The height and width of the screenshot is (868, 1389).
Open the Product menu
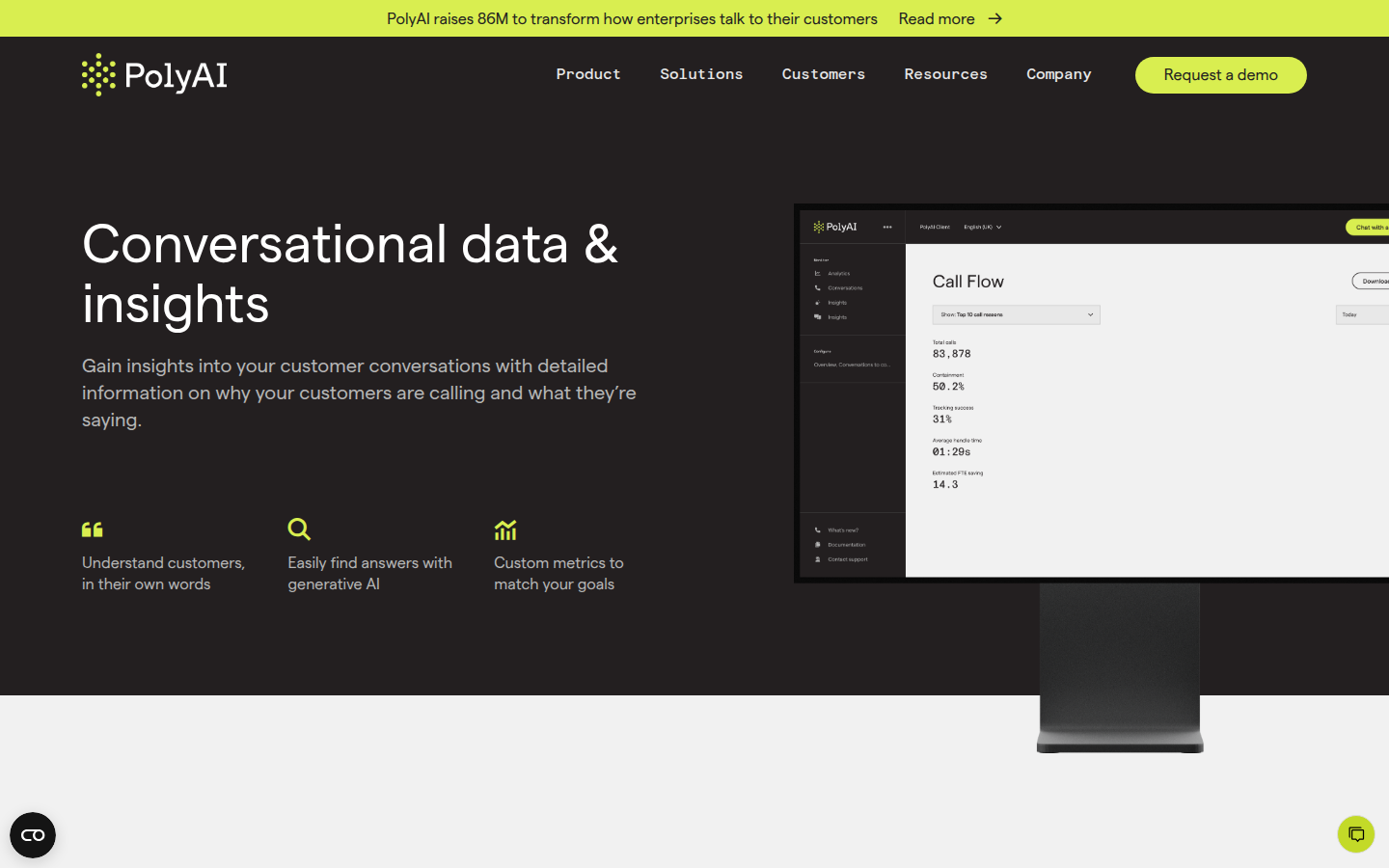point(588,74)
